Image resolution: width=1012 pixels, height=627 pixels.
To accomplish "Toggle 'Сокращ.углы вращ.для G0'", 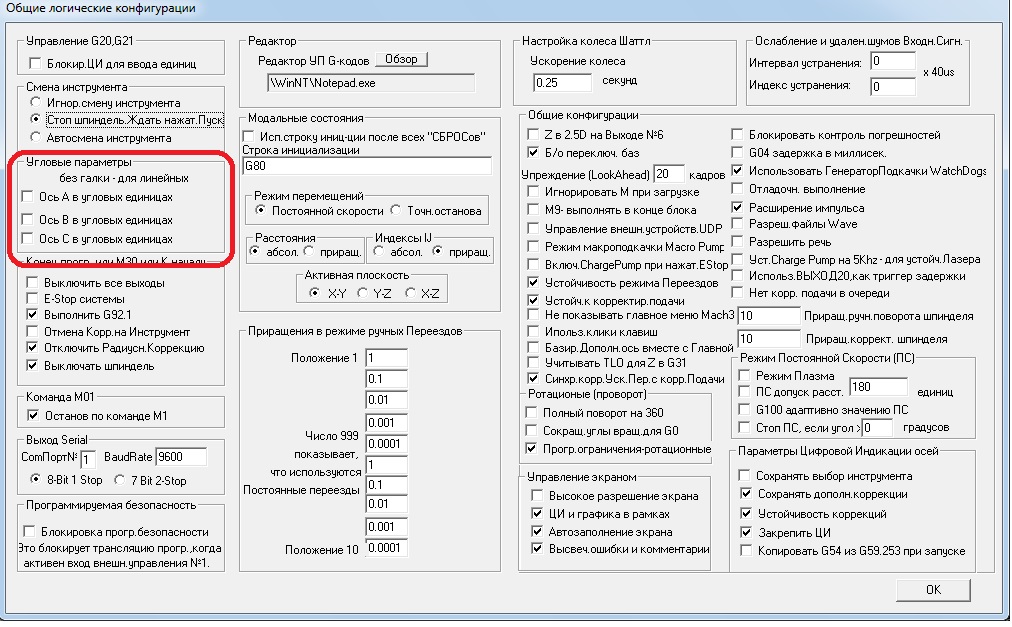I will tap(531, 430).
